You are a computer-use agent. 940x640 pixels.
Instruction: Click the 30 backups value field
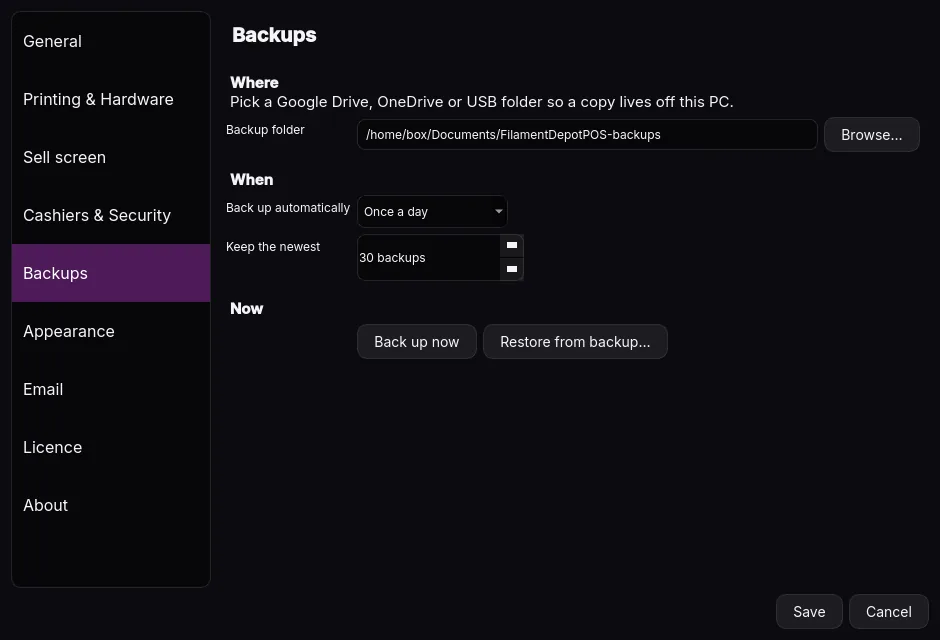pos(429,258)
